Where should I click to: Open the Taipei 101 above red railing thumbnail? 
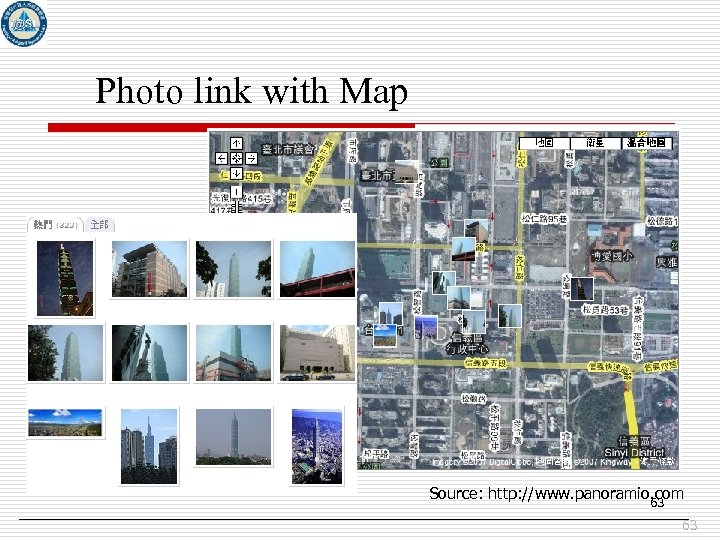point(317,269)
